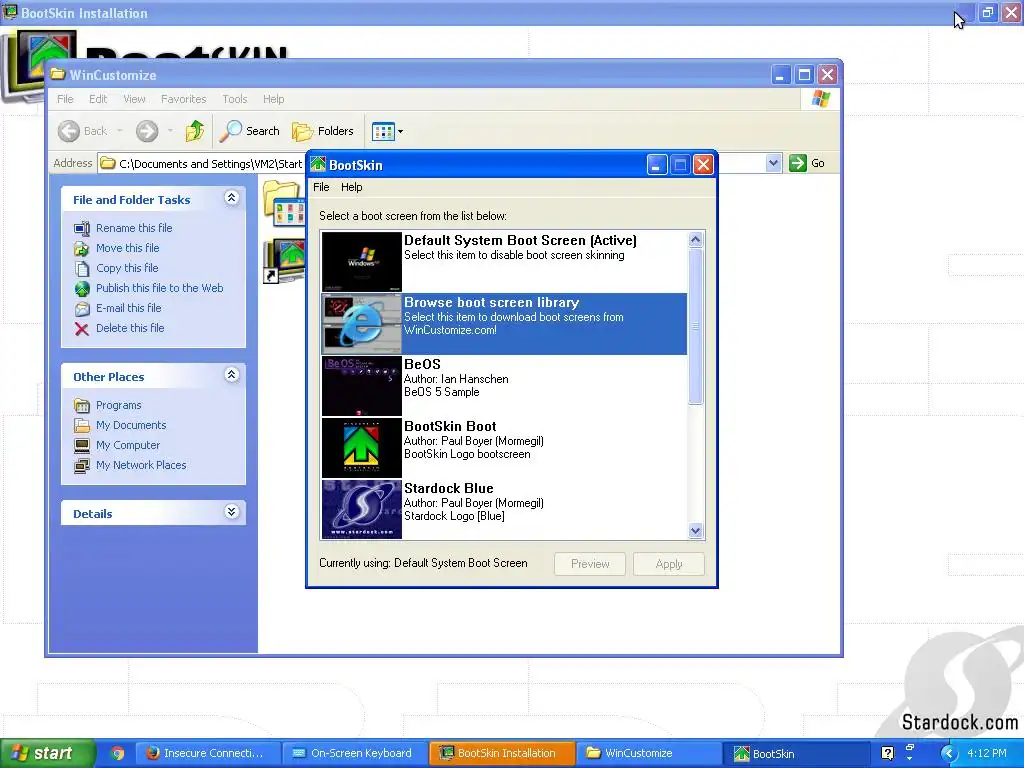The width and height of the screenshot is (1024, 768).
Task: Expand the Address bar dropdown arrow
Action: pyautogui.click(x=773, y=163)
